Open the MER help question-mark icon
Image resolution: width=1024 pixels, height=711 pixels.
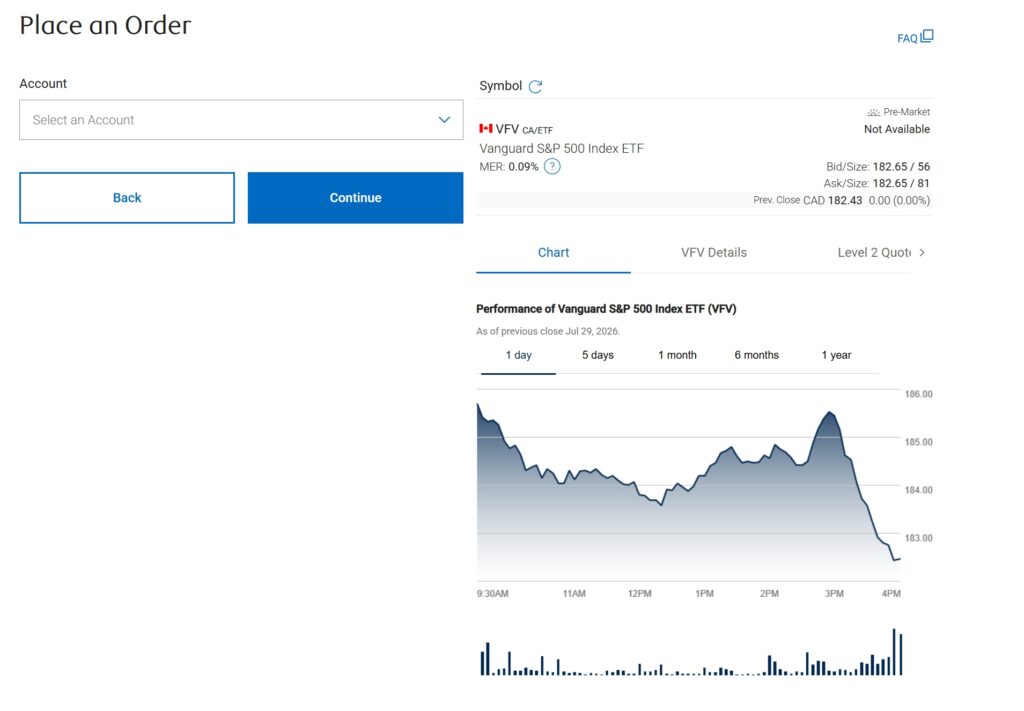(552, 166)
